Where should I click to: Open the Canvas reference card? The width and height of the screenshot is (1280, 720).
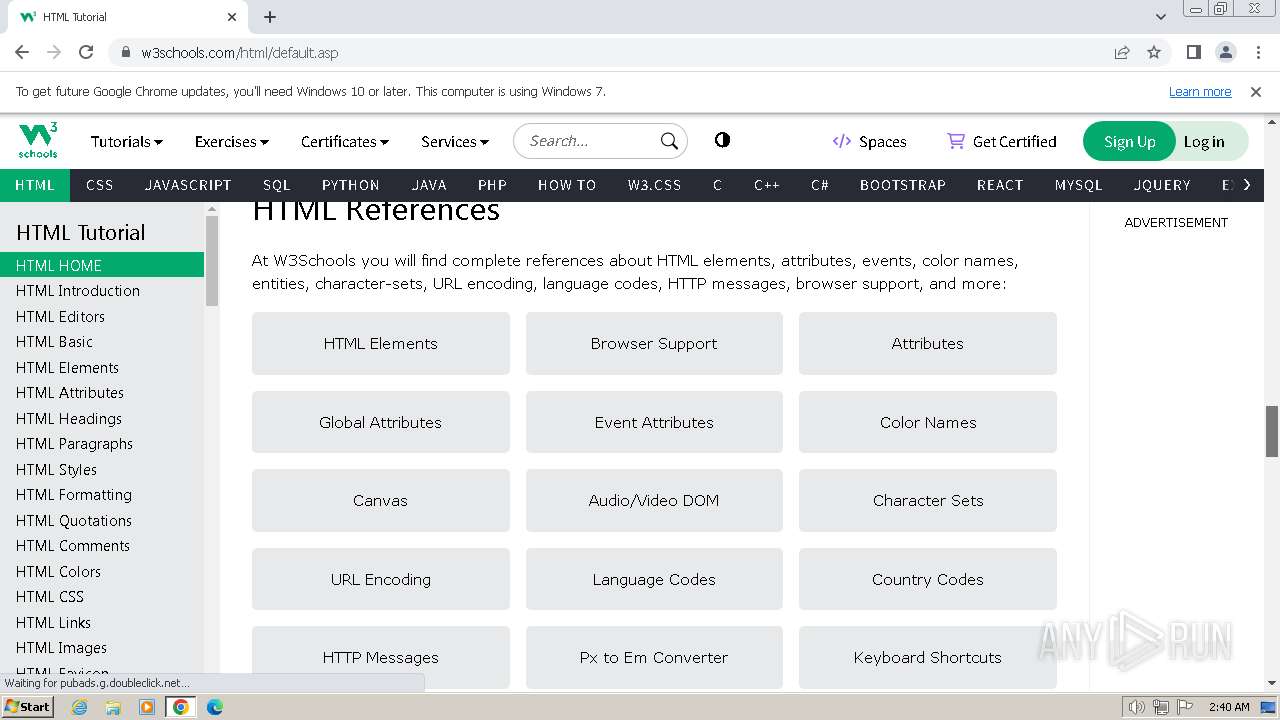(381, 500)
